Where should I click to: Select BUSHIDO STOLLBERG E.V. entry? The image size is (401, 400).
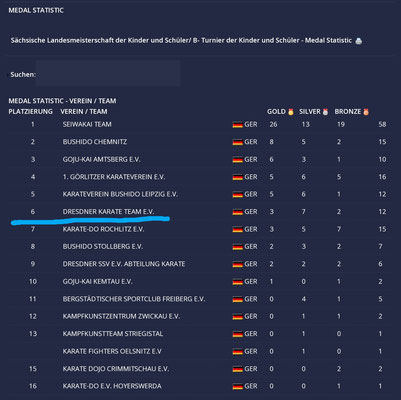103,246
